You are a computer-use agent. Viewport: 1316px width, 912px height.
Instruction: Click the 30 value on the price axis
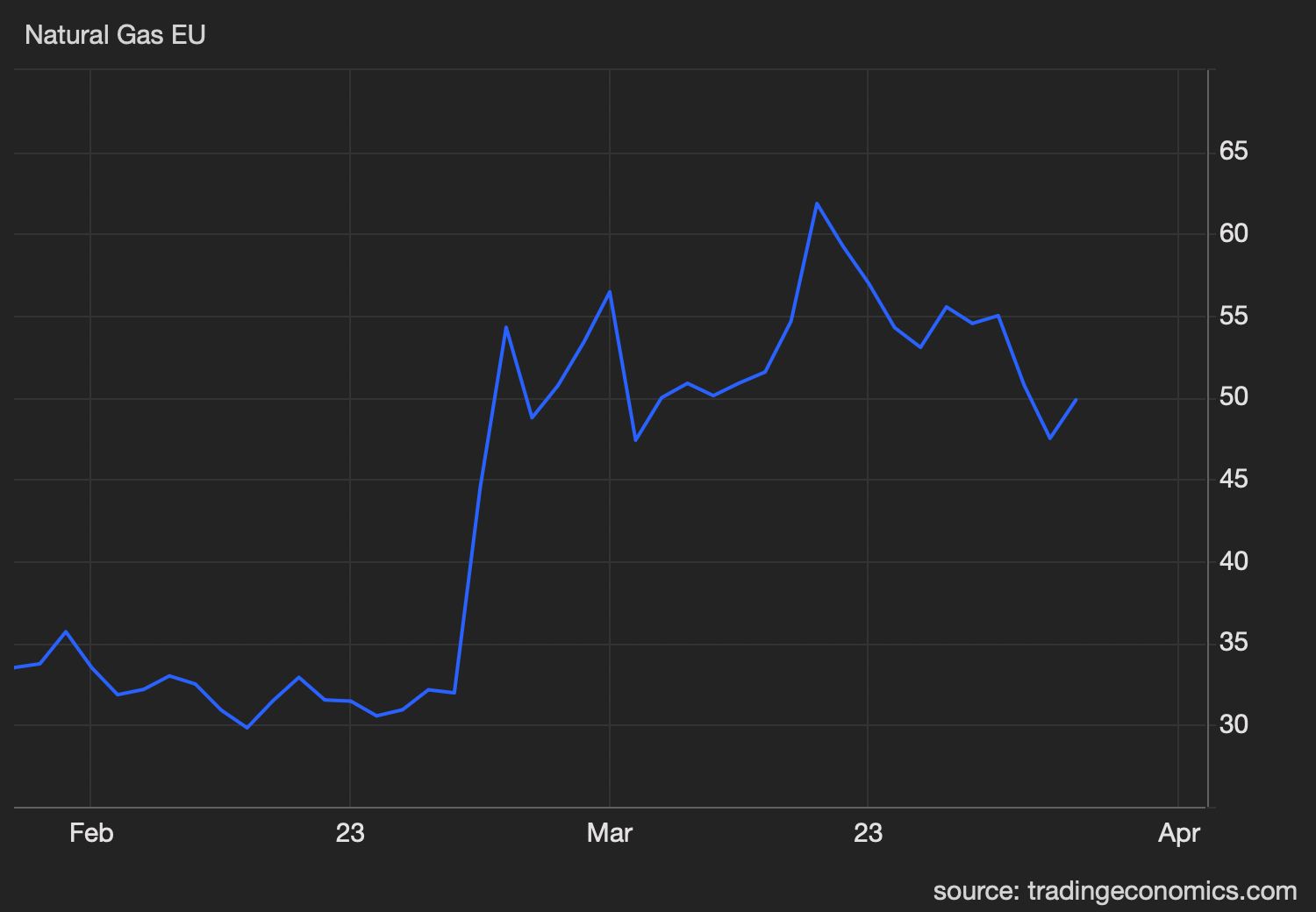tap(1233, 724)
